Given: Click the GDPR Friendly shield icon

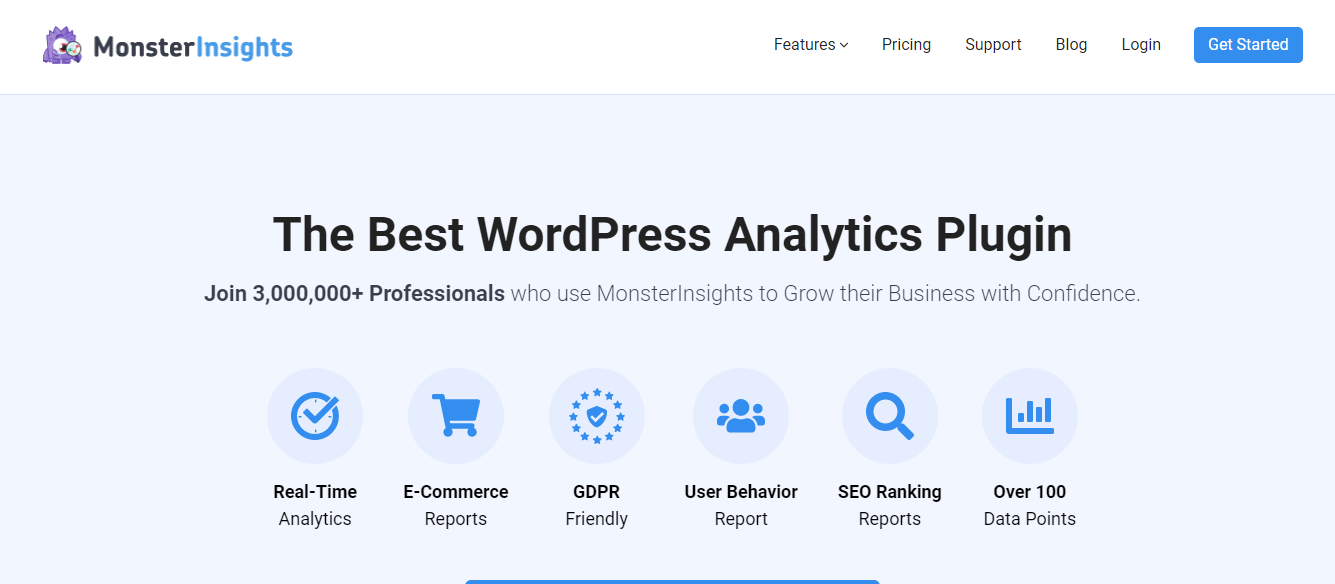Looking at the screenshot, I should pos(596,415).
